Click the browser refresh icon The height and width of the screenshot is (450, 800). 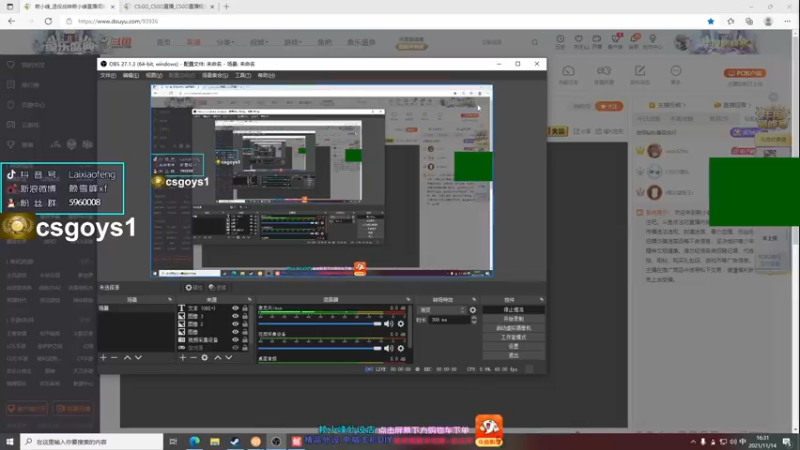[48, 21]
